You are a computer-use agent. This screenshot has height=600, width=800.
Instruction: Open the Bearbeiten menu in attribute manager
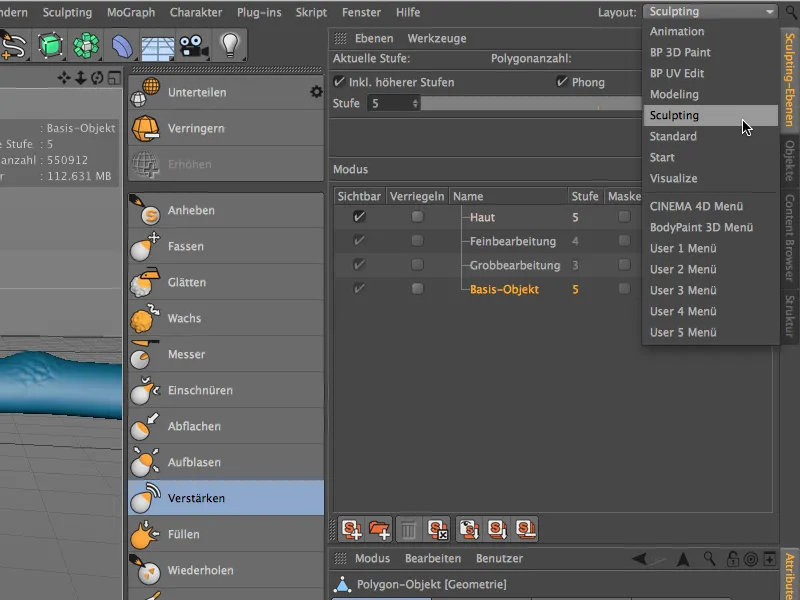coord(433,559)
